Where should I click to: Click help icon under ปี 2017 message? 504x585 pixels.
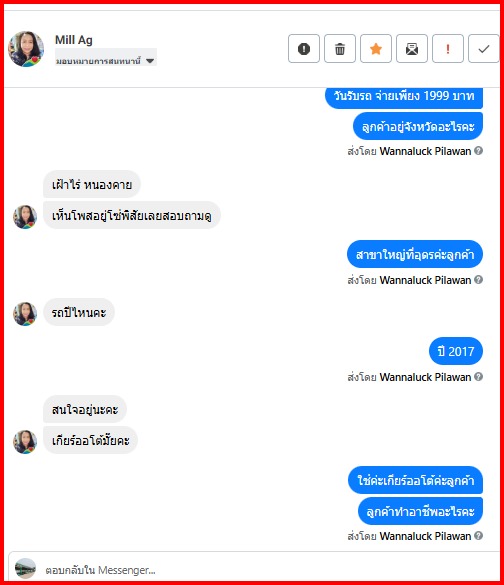tap(479, 376)
